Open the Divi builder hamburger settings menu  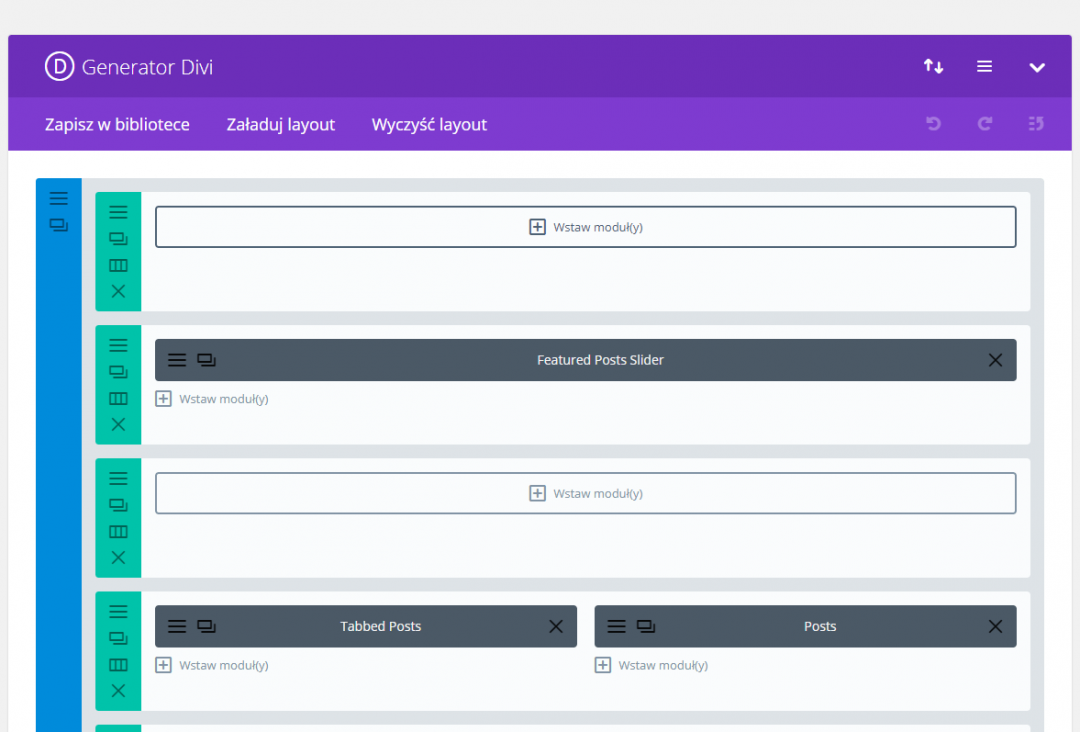985,67
